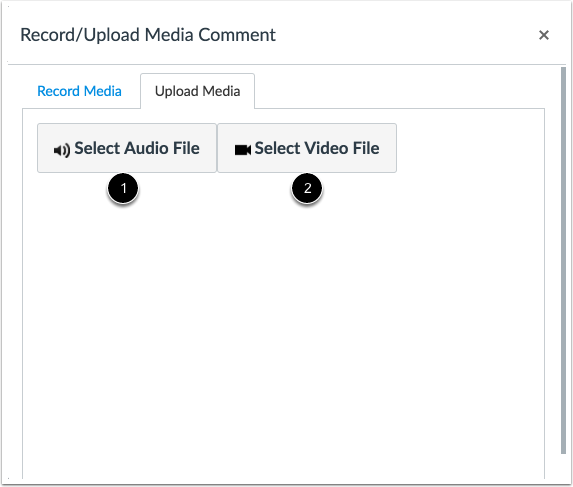573x487 pixels.
Task: Switch to the Record Media tab
Action: 79,91
